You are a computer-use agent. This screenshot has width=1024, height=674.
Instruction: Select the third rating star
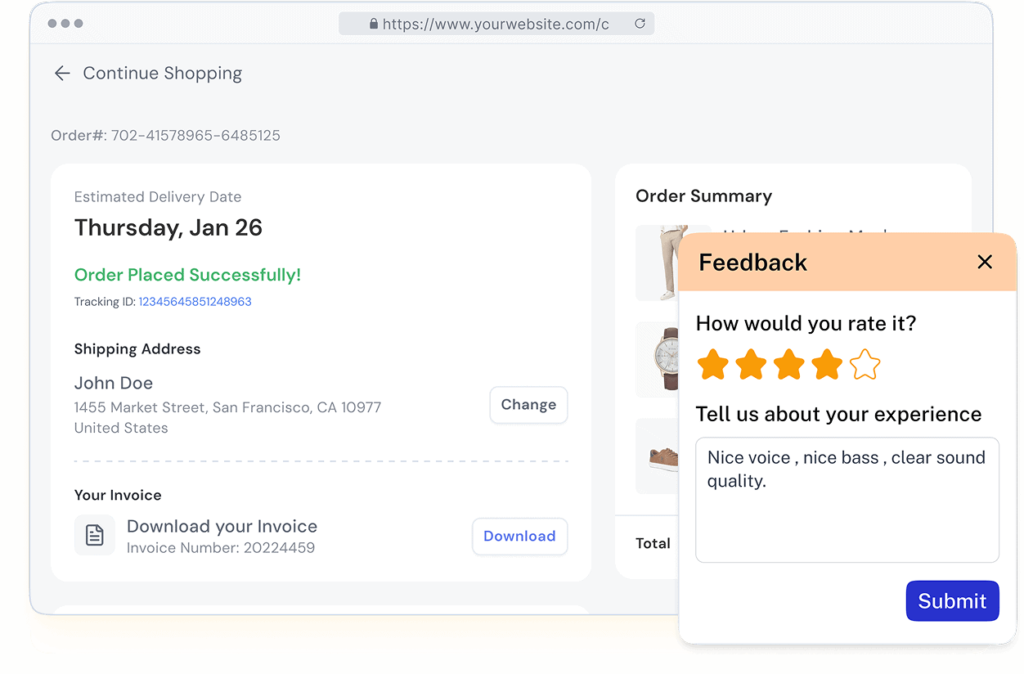pyautogui.click(x=789, y=365)
